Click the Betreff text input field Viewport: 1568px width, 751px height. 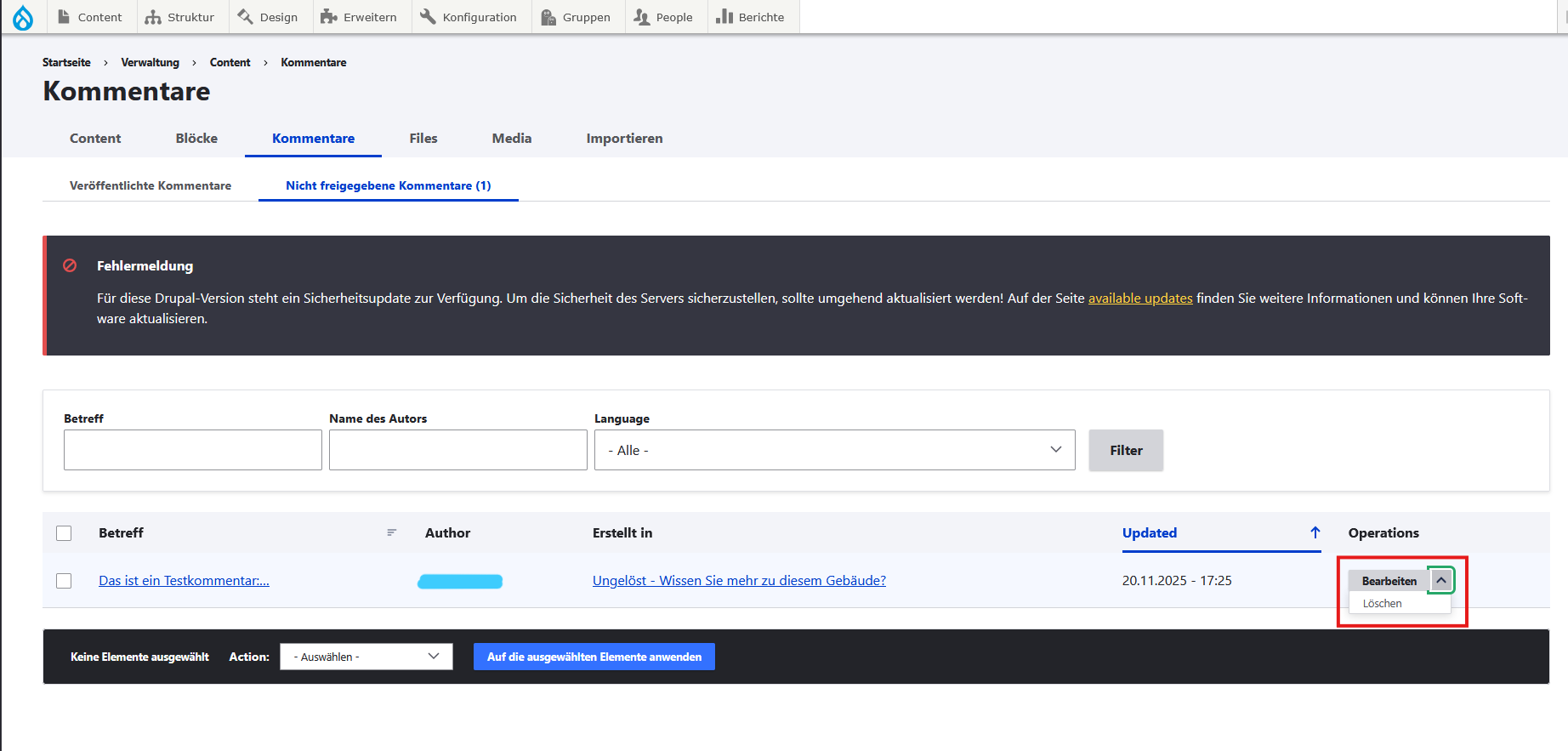[193, 450]
